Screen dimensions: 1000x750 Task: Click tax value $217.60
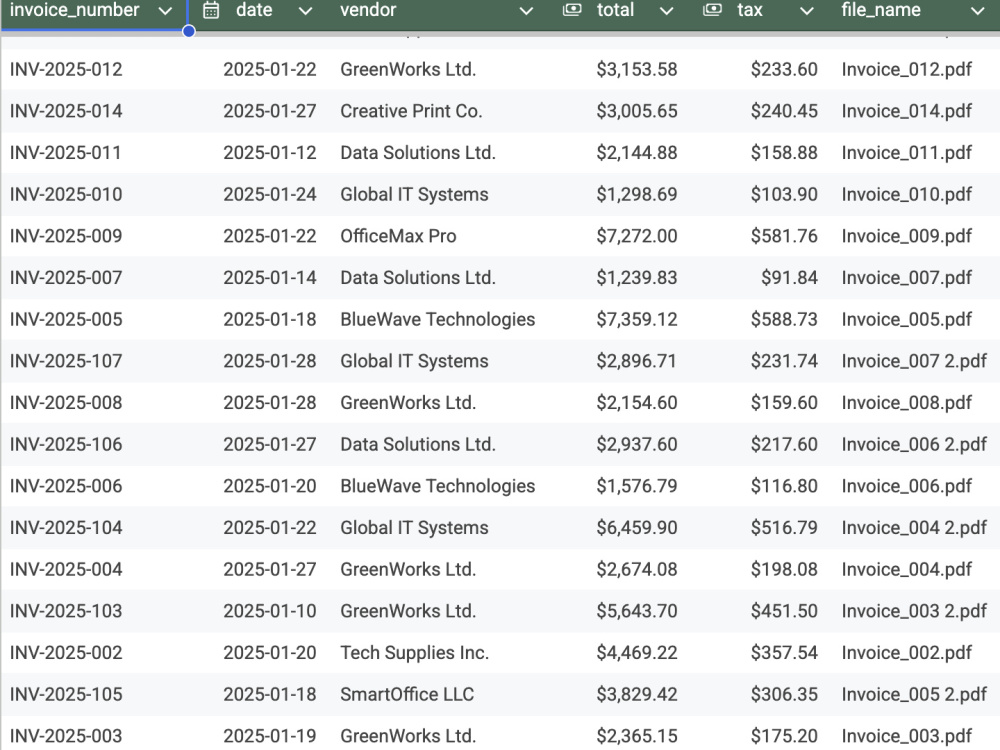click(x=784, y=444)
